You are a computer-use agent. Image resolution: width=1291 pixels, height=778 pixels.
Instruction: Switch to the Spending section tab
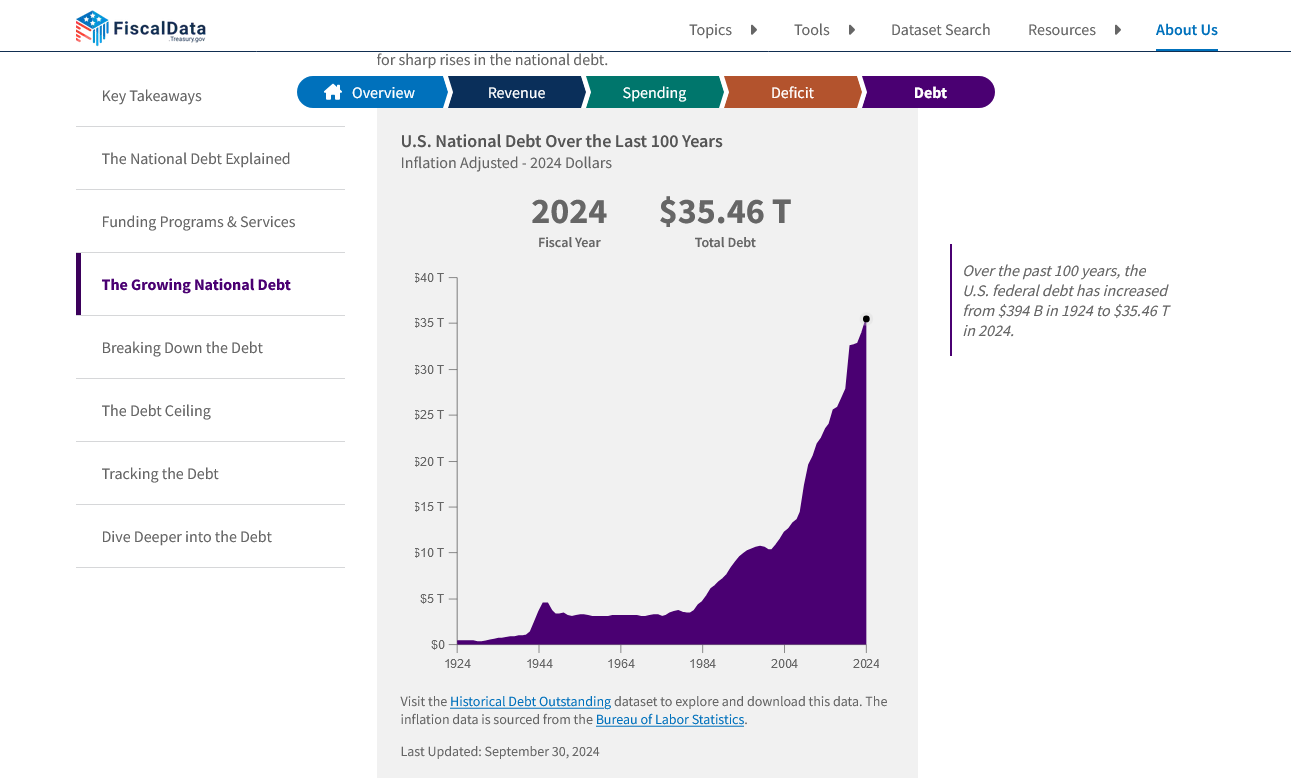pos(654,93)
